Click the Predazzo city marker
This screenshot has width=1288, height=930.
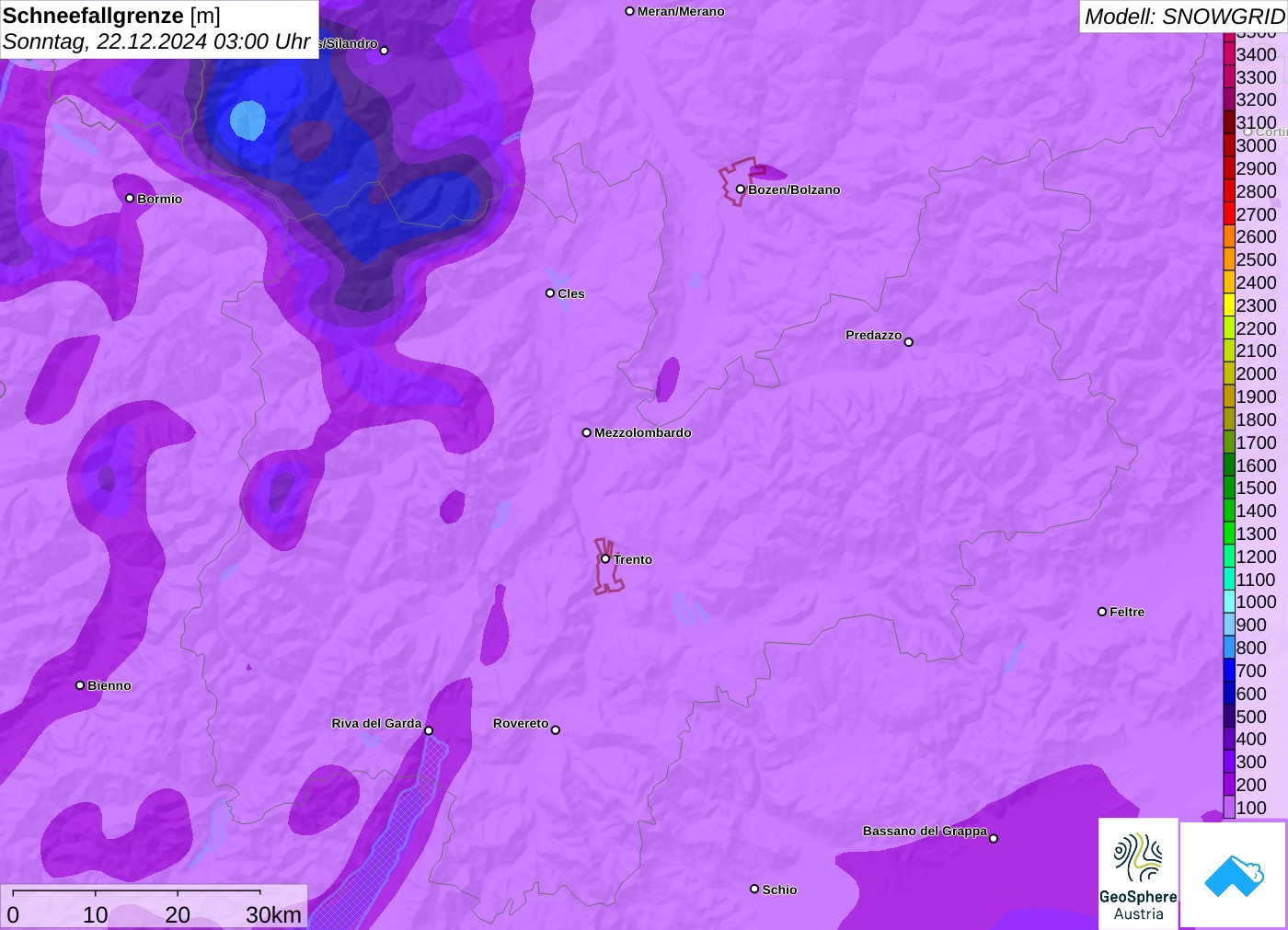tap(909, 342)
